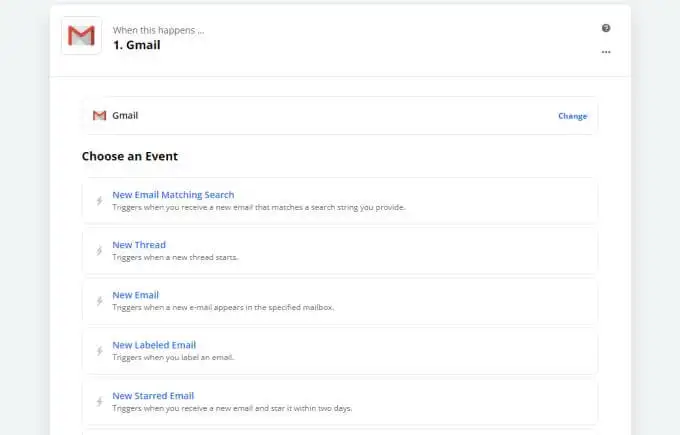Choose the New Starred Email event

coord(340,402)
